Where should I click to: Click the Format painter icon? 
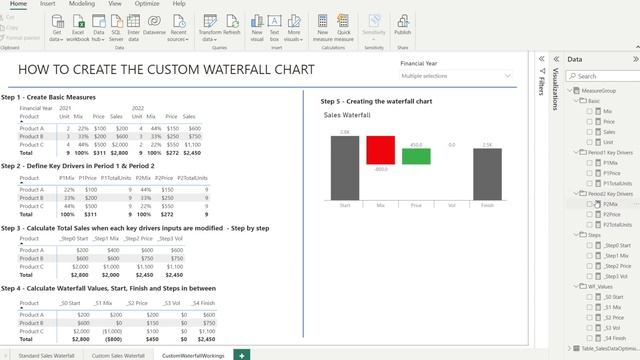click(2, 38)
